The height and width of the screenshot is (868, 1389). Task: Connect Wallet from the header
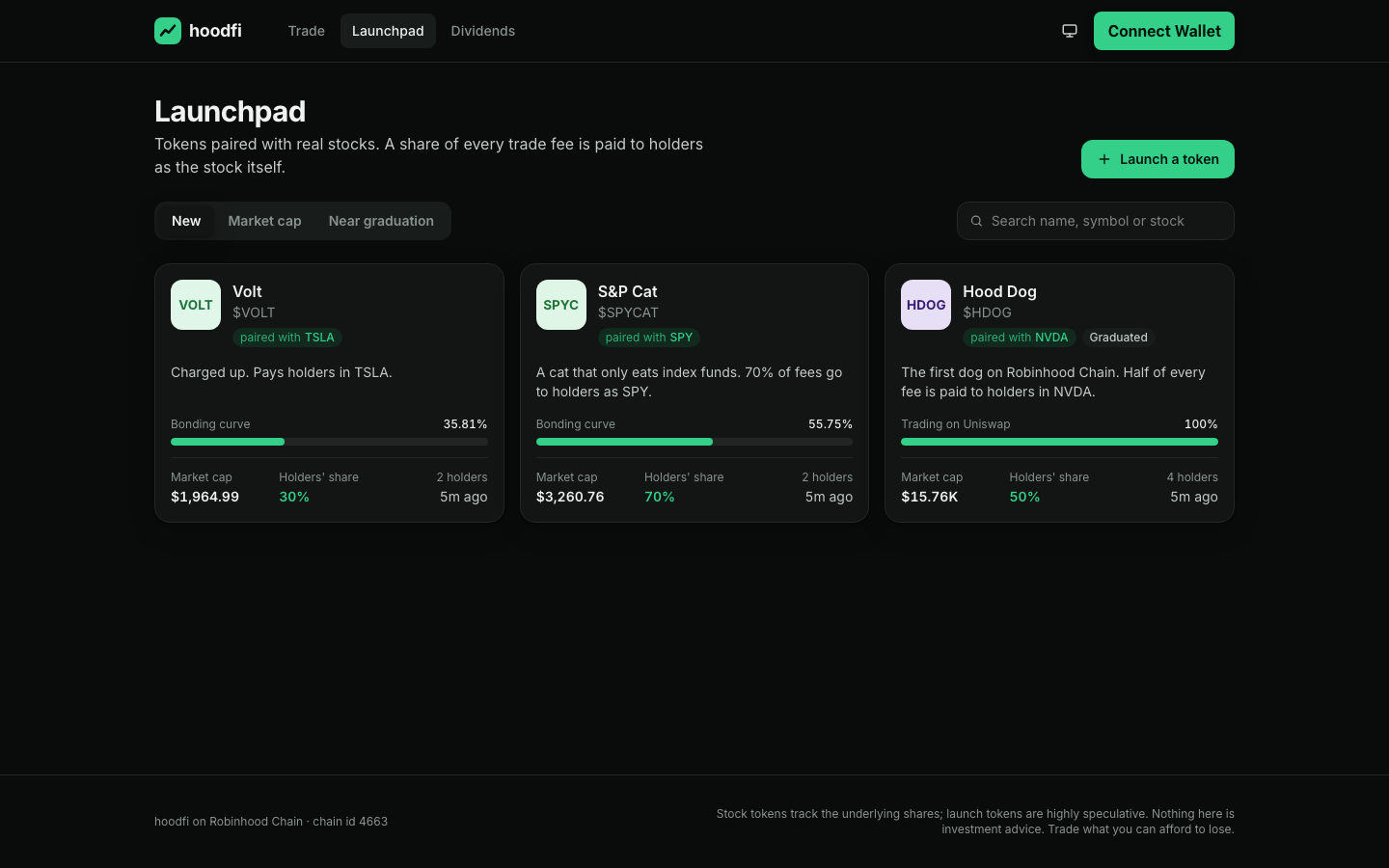[1164, 31]
